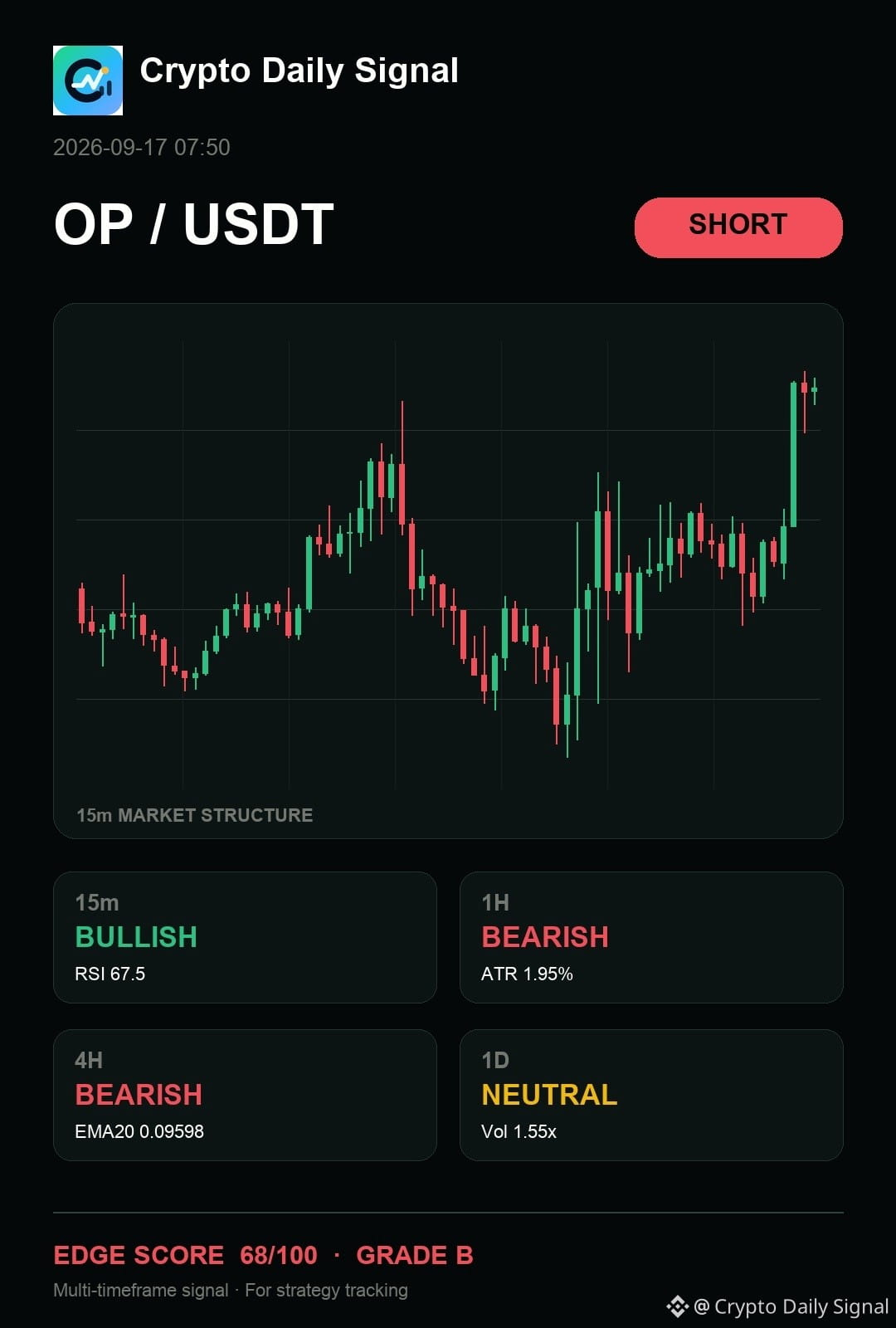Click the EDGE SCORE 68/100 text

pyautogui.click(x=185, y=1255)
